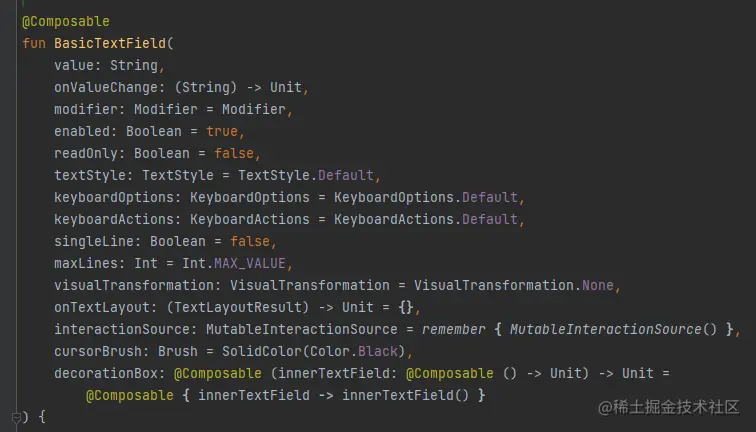The width and height of the screenshot is (756, 432).
Task: Click the decorationBox parameter name
Action: click(106, 373)
